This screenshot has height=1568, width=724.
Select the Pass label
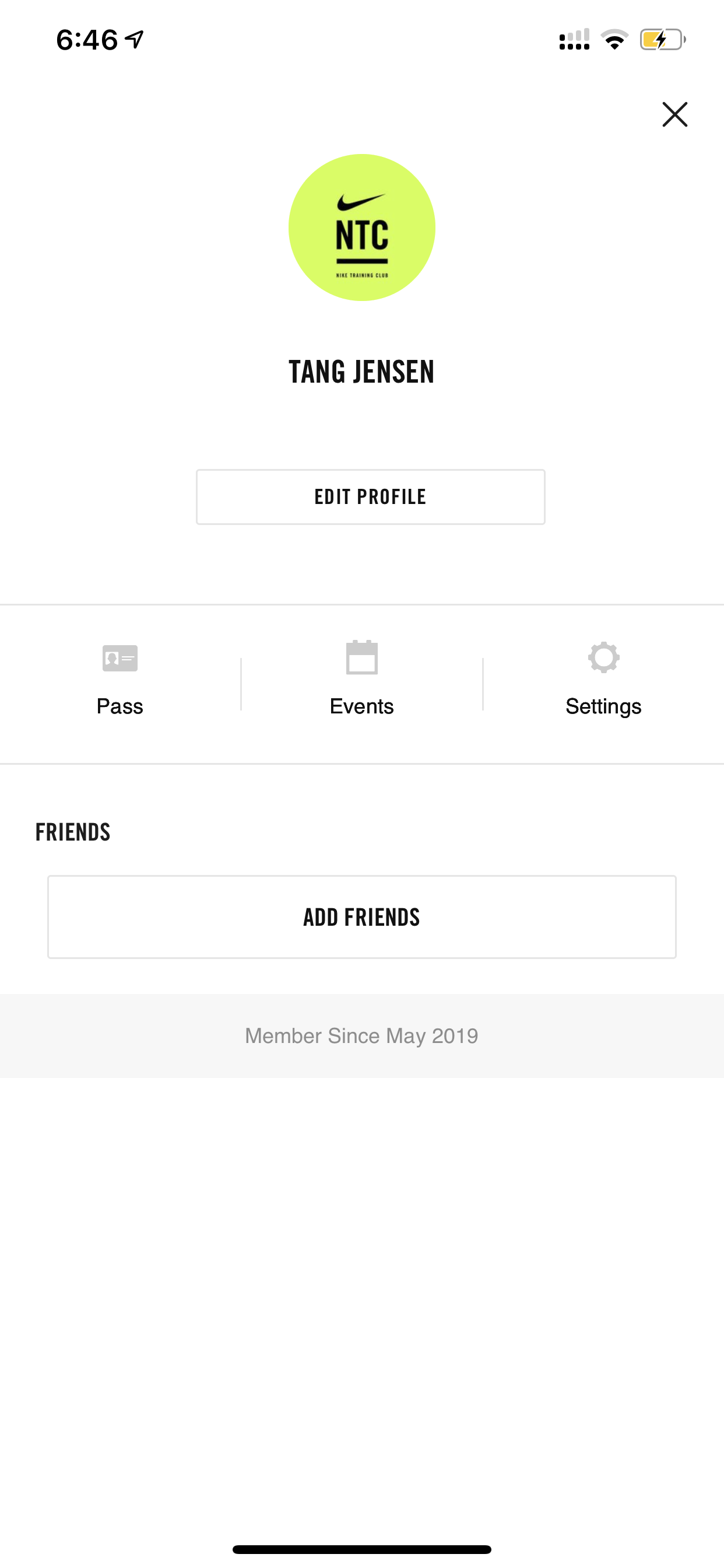(120, 706)
